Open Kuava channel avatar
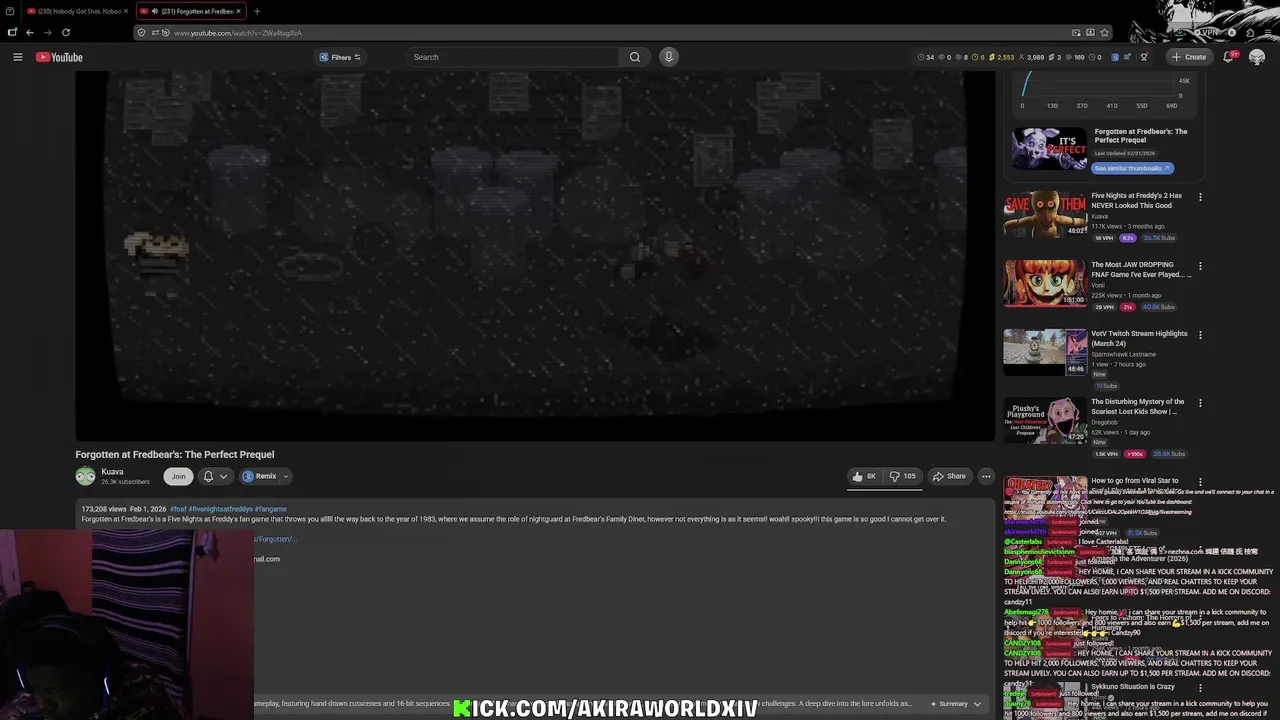Image resolution: width=1280 pixels, height=720 pixels. click(x=86, y=476)
